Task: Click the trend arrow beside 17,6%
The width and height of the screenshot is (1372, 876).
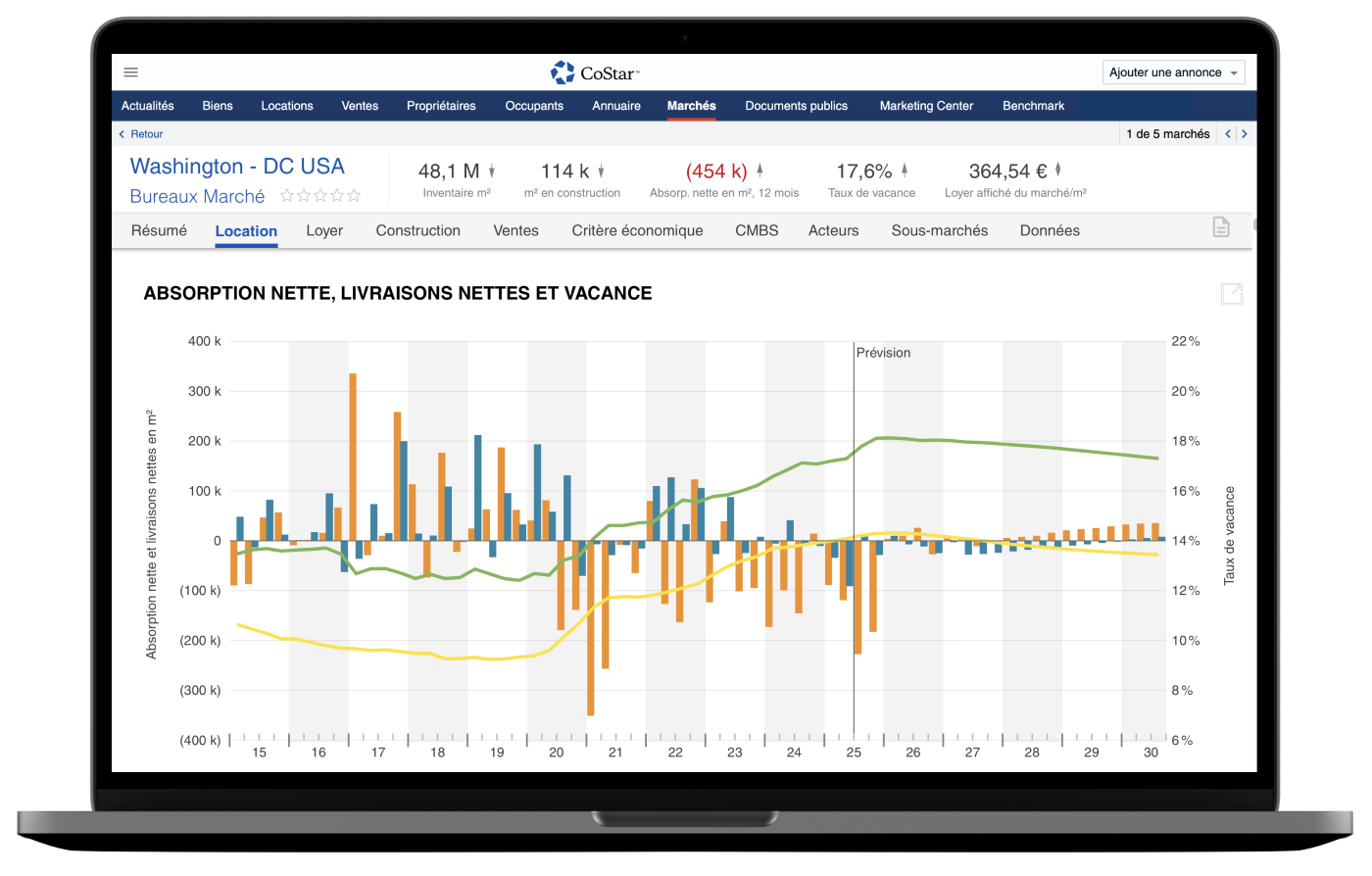Action: click(x=905, y=170)
